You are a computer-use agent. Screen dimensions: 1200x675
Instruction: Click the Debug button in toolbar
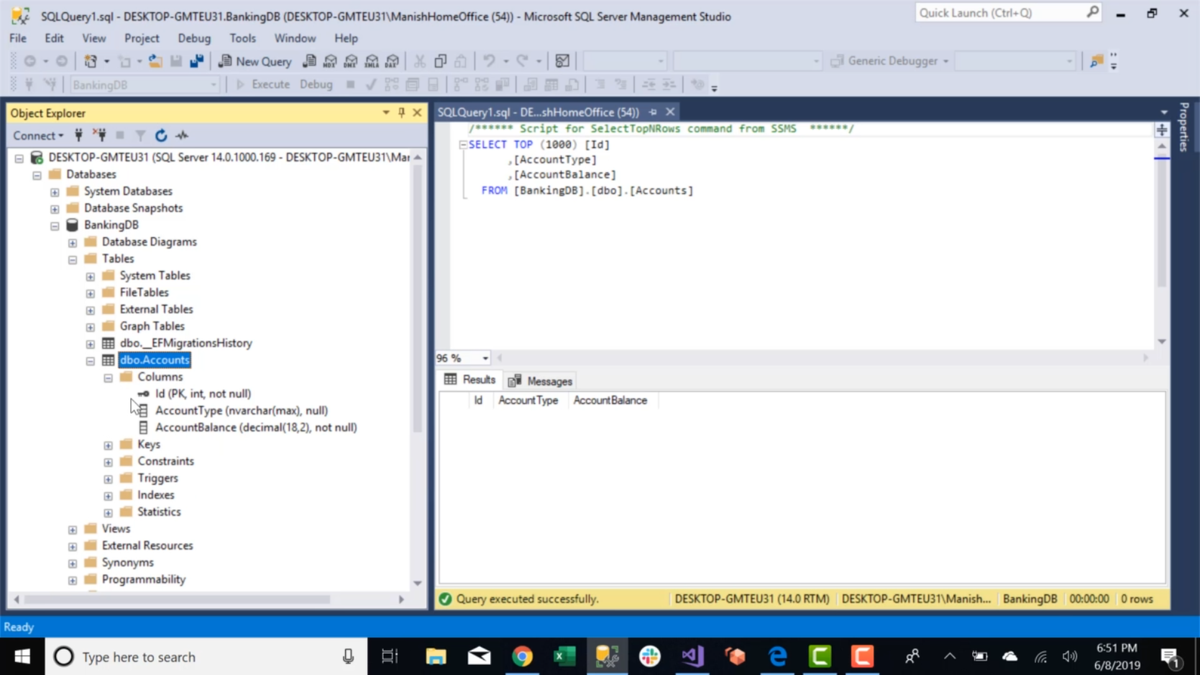click(316, 85)
